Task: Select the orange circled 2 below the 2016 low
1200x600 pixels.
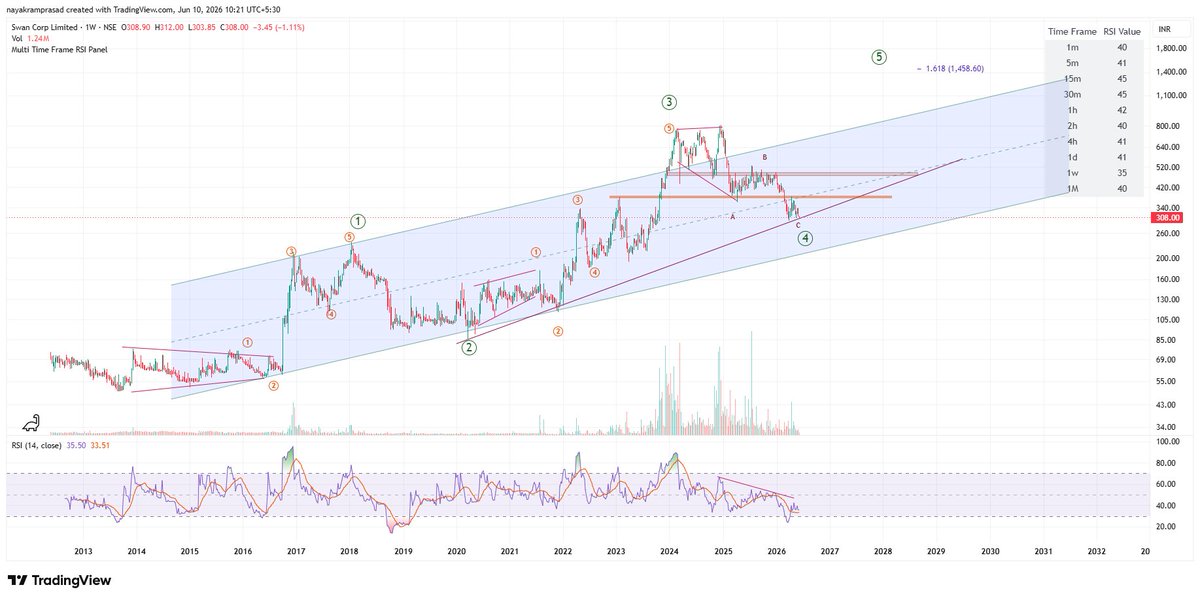Action: [273, 385]
